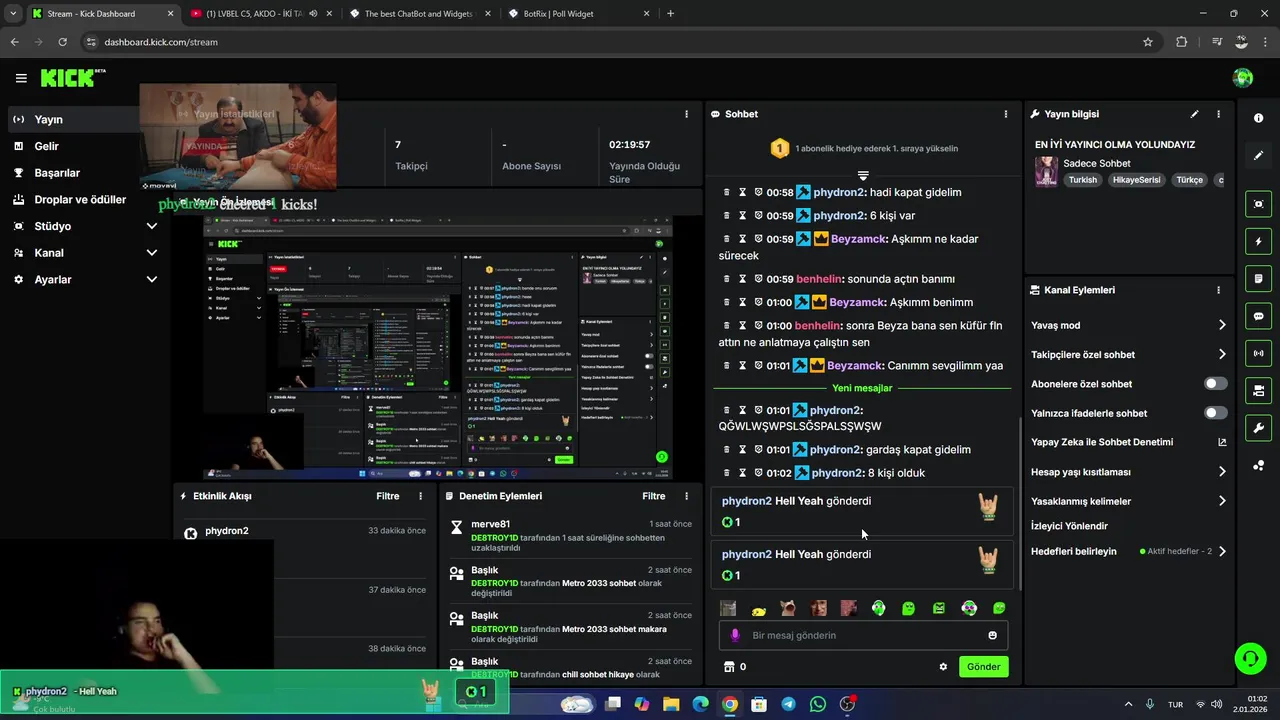Open the Etkinlik Akışı three-dot menu
Screen dimensions: 1280x720
[x=420, y=496]
